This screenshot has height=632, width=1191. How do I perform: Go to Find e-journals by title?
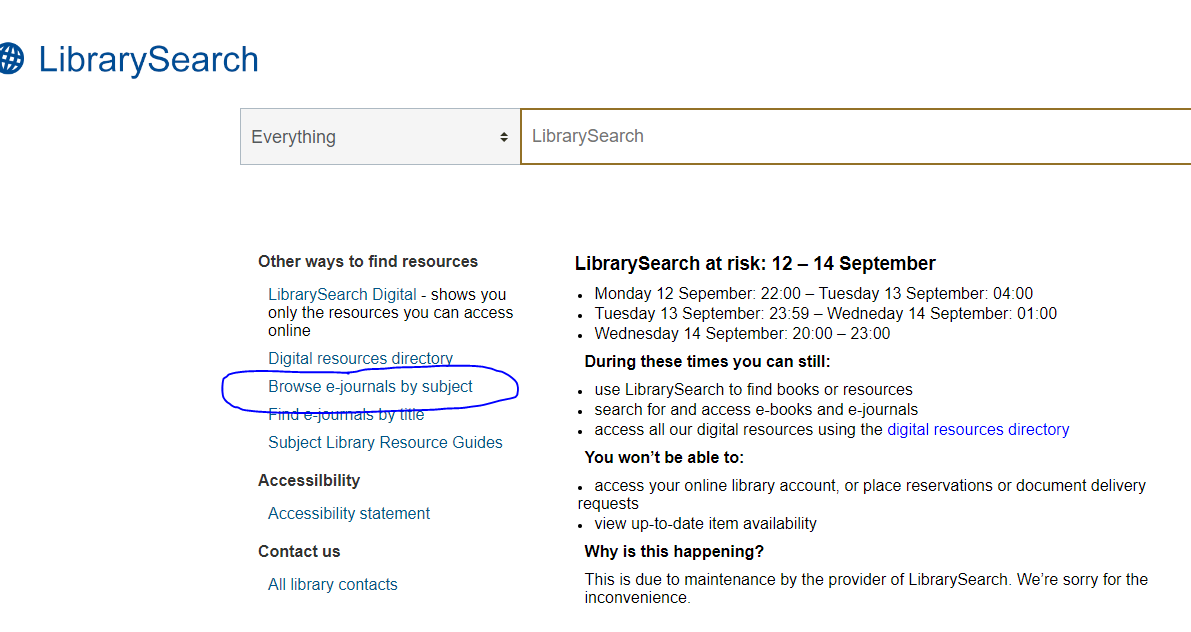coord(346,415)
